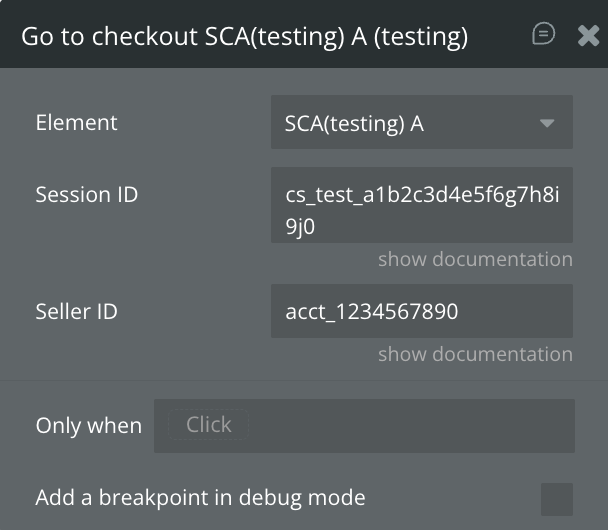Show documentation for Seller ID
This screenshot has width=608, height=530.
(x=475, y=354)
